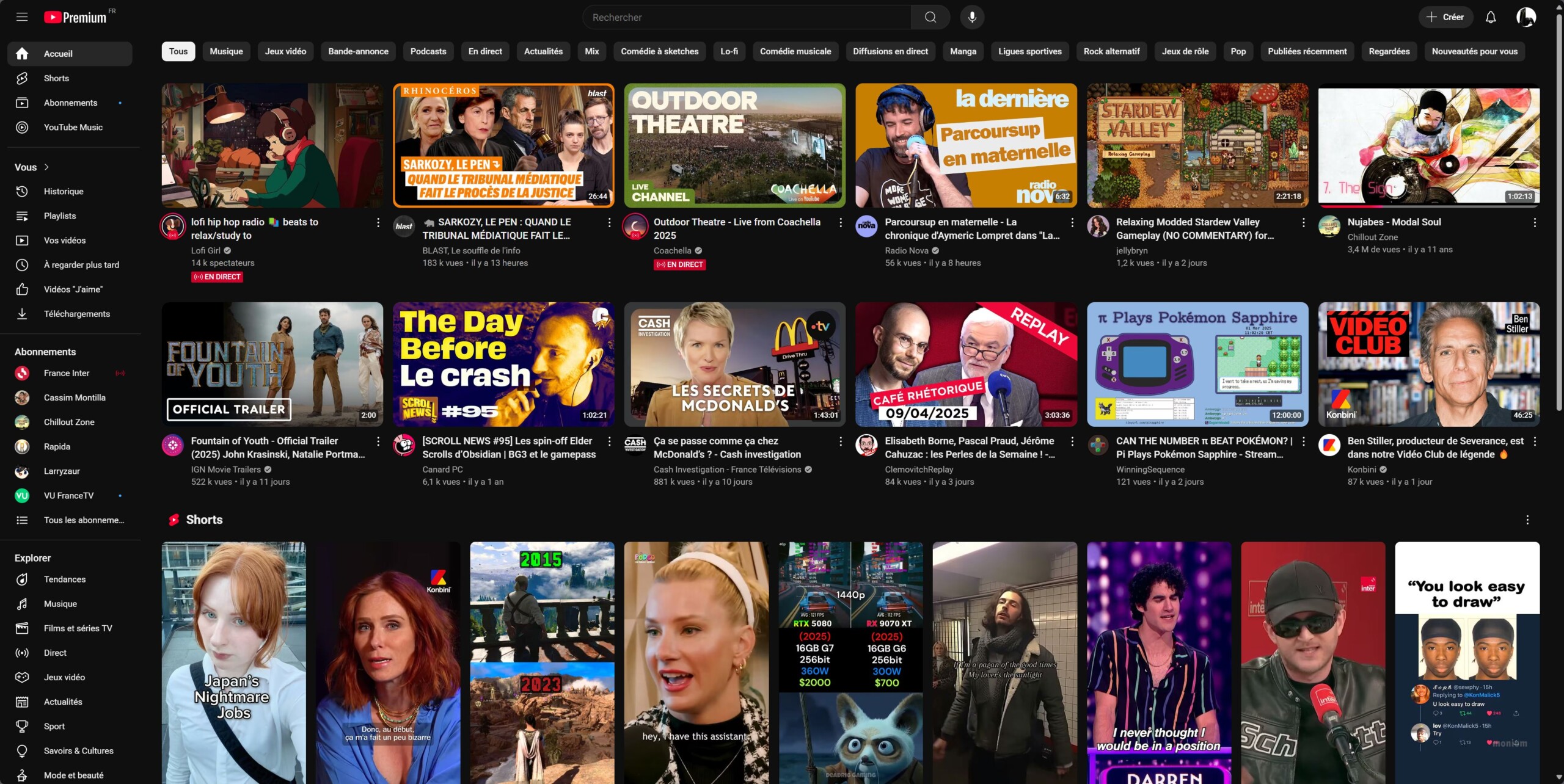
Task: Open À regarder plus tard list
Action: pos(70,264)
